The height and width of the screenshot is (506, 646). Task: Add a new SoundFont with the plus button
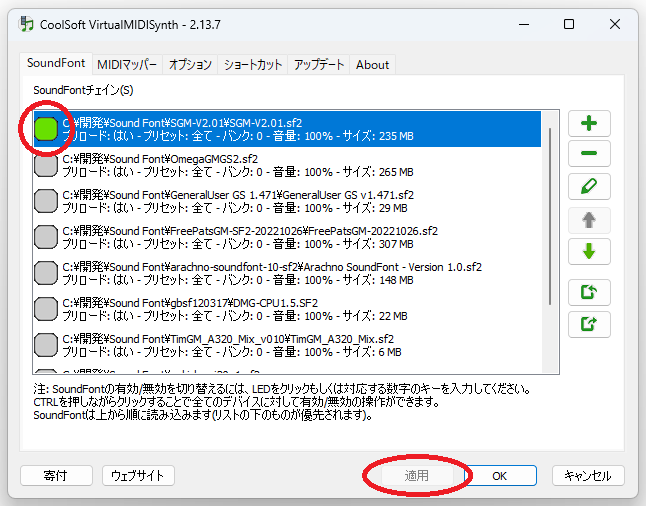coord(589,123)
